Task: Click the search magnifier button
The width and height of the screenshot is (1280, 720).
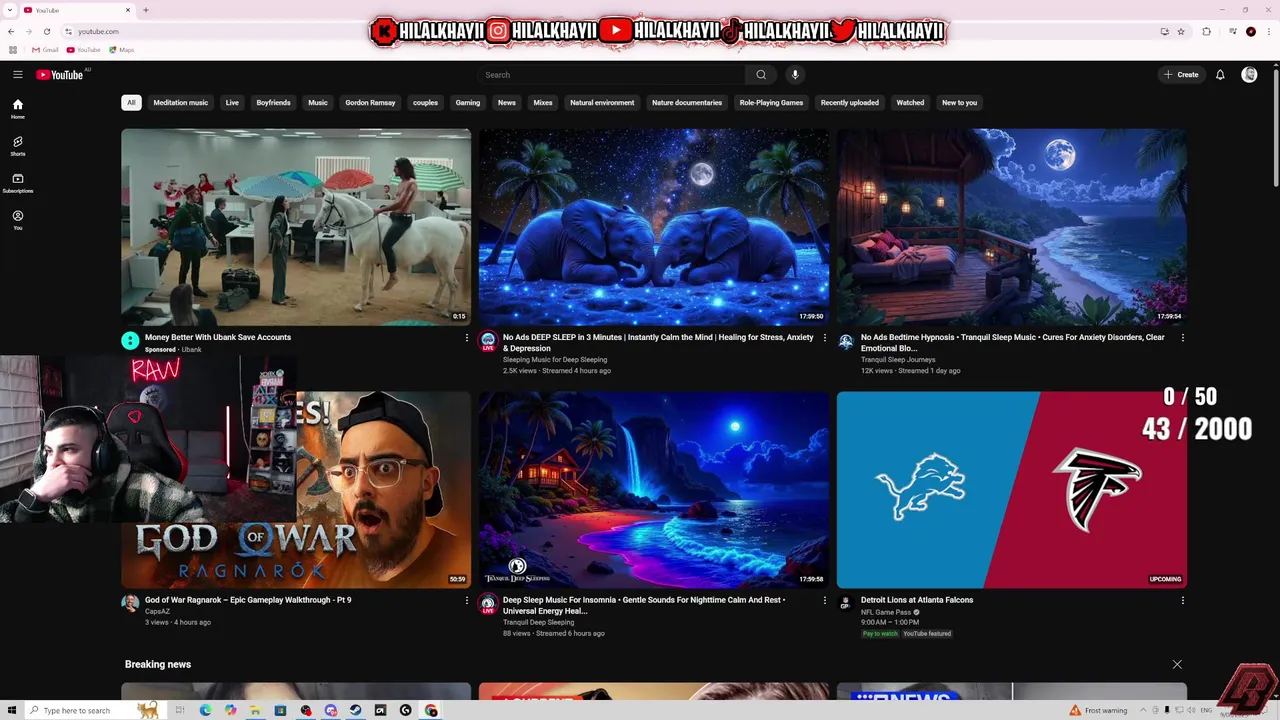Action: (761, 75)
